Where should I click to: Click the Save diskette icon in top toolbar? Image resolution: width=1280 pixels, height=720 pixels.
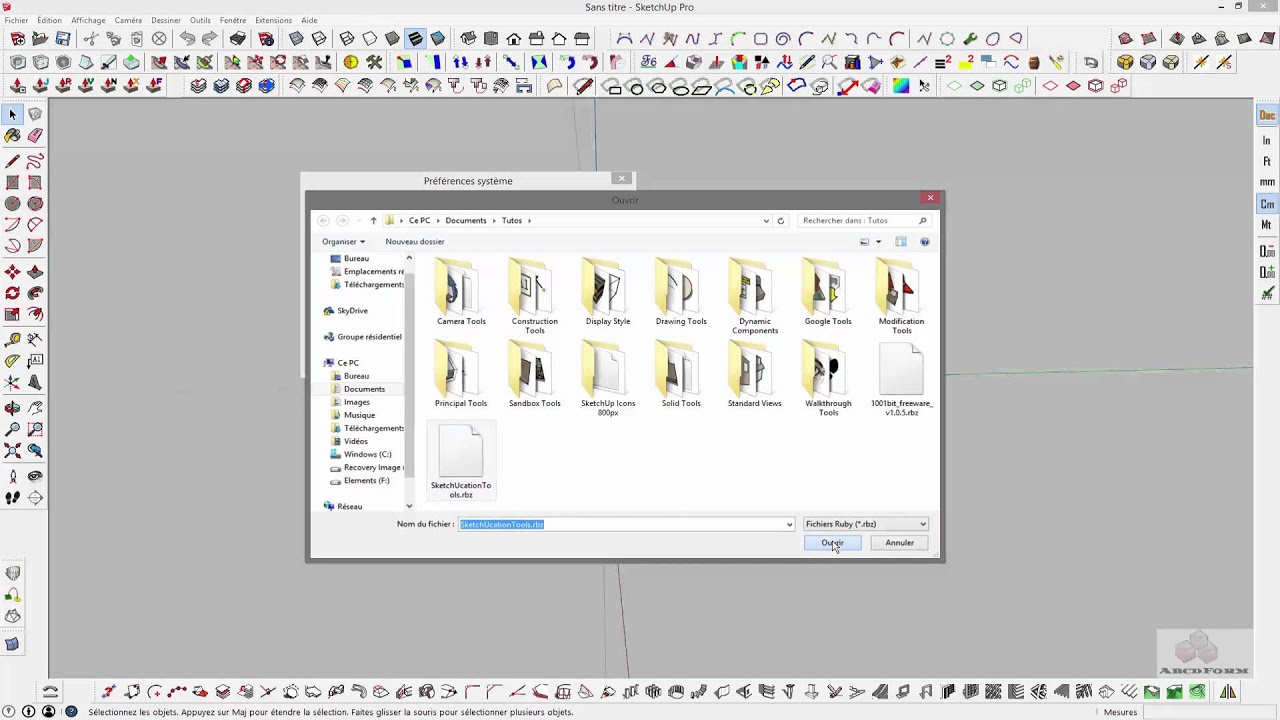pos(63,39)
